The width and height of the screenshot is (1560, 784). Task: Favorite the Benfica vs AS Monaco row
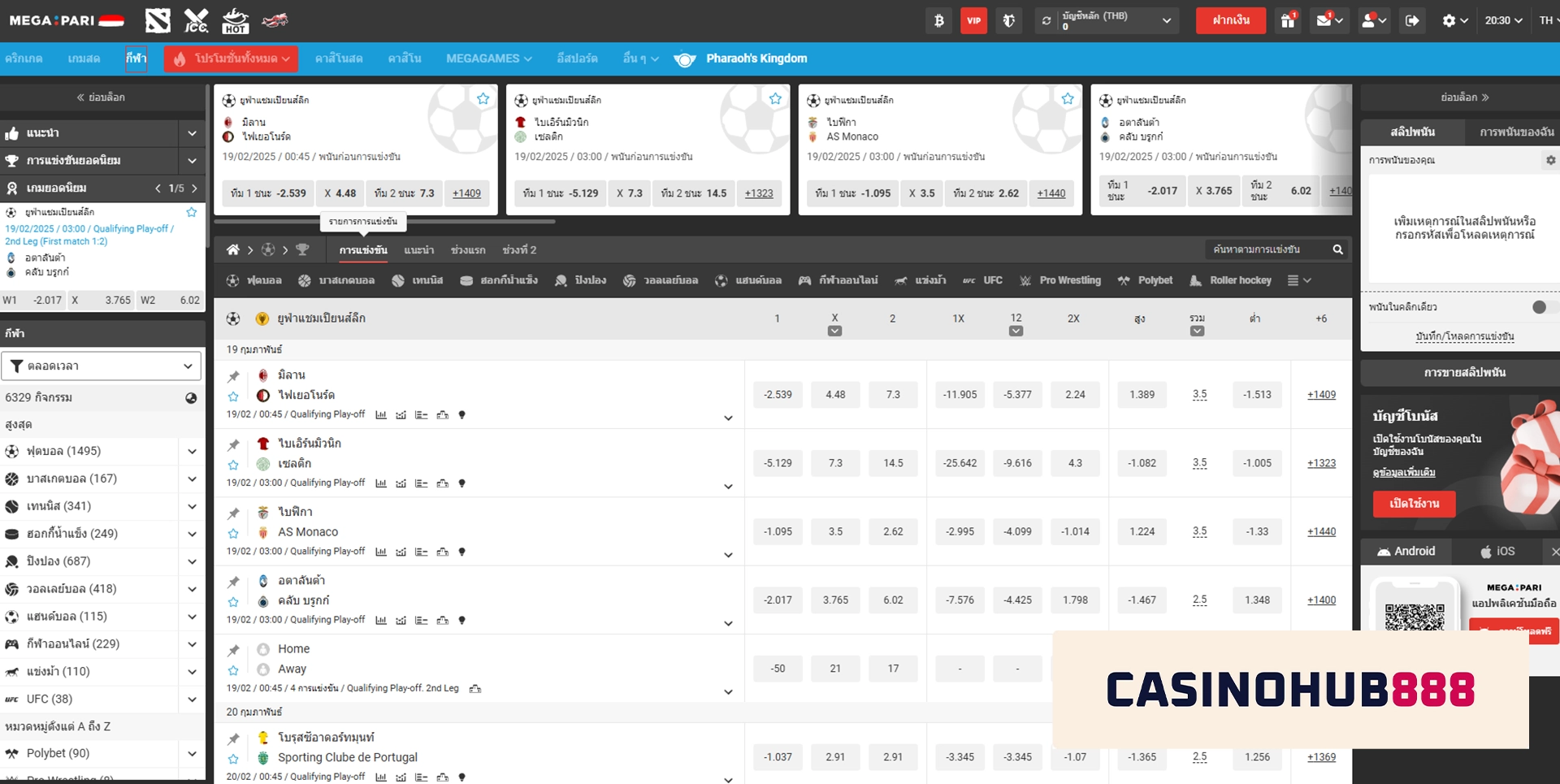tap(233, 534)
